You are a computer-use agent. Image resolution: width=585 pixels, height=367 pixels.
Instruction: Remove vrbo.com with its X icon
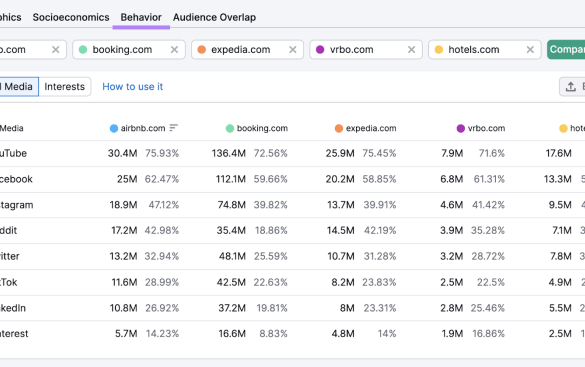412,50
